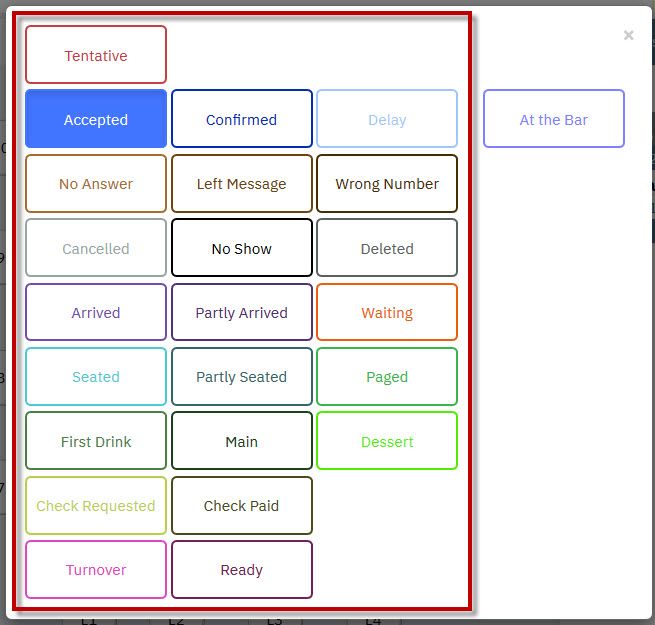The height and width of the screenshot is (625, 655).
Task: Select the Check Requested status
Action: (96, 506)
